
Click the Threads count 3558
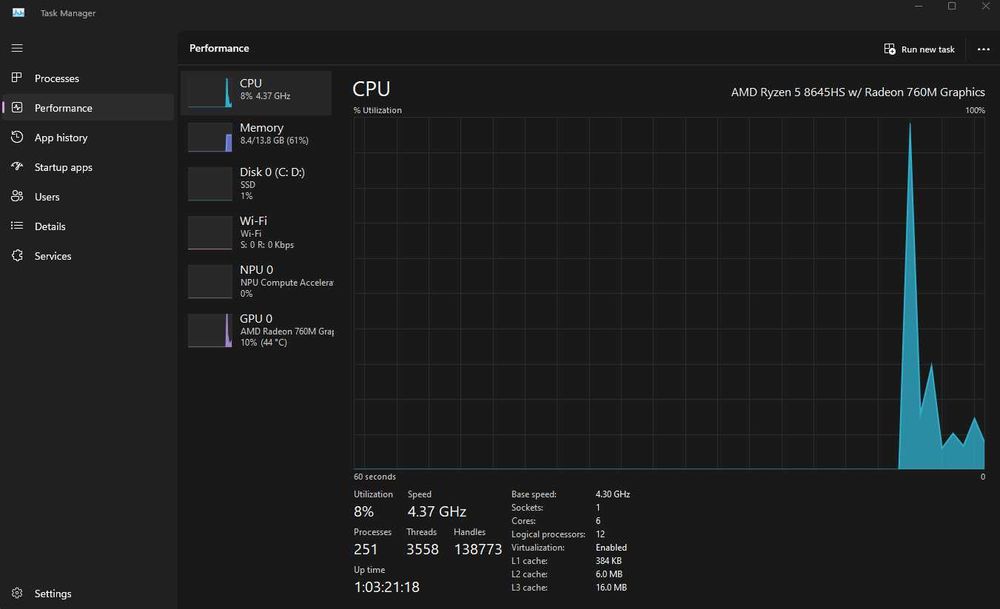tap(422, 549)
